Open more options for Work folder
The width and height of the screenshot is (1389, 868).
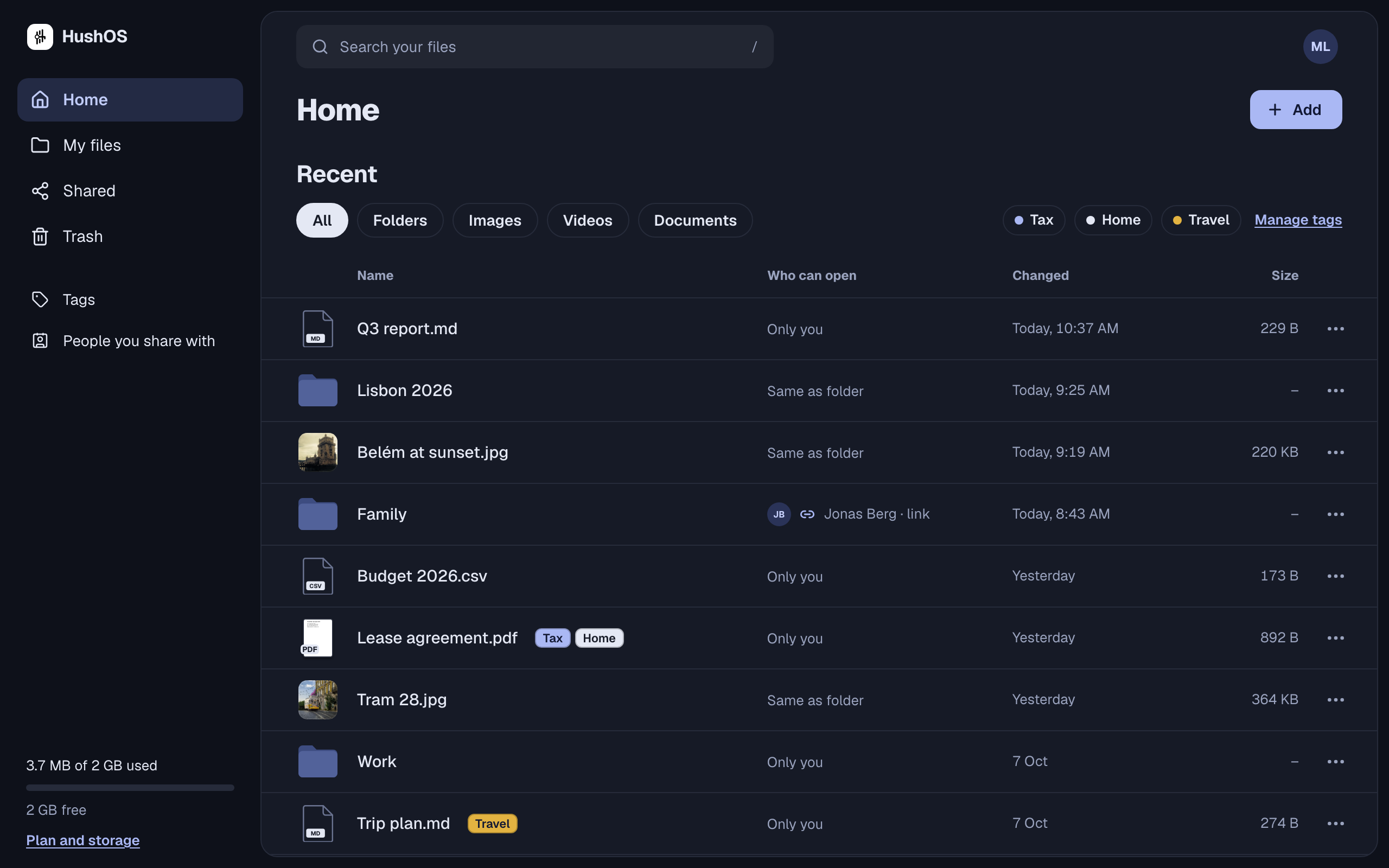coord(1336,762)
